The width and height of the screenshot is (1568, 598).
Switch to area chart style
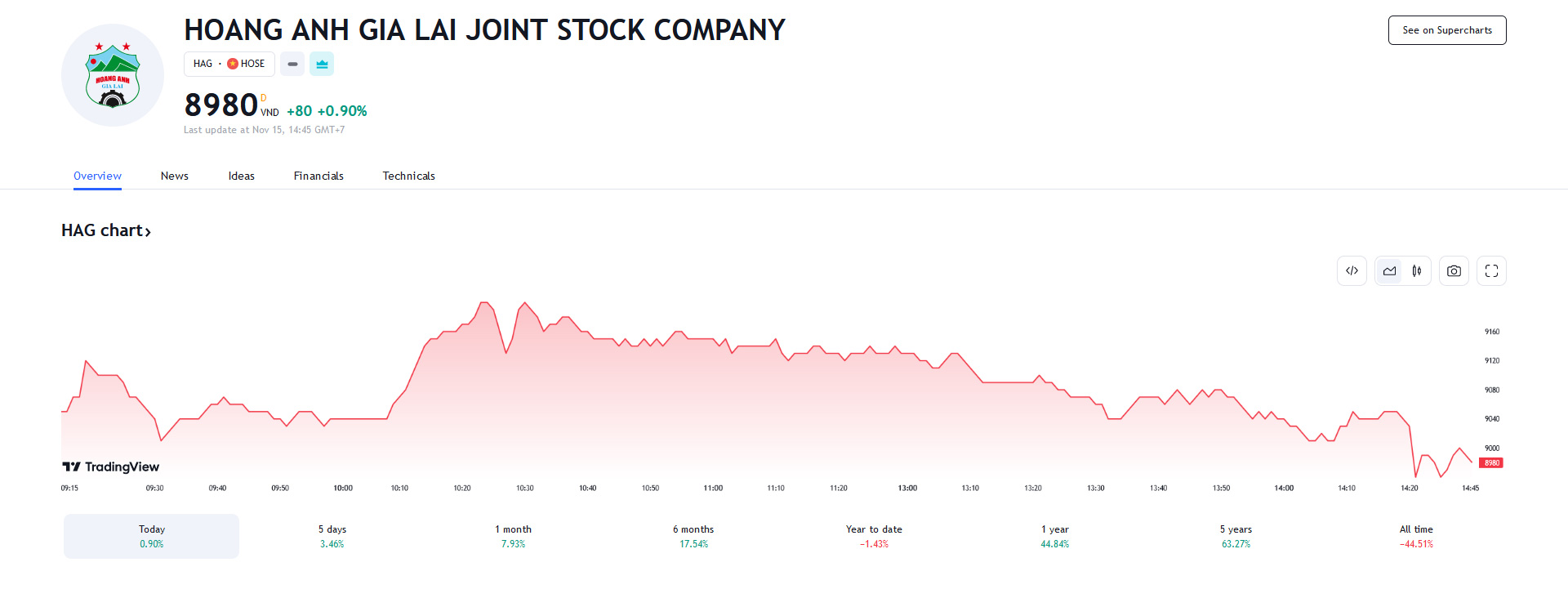tap(1389, 271)
